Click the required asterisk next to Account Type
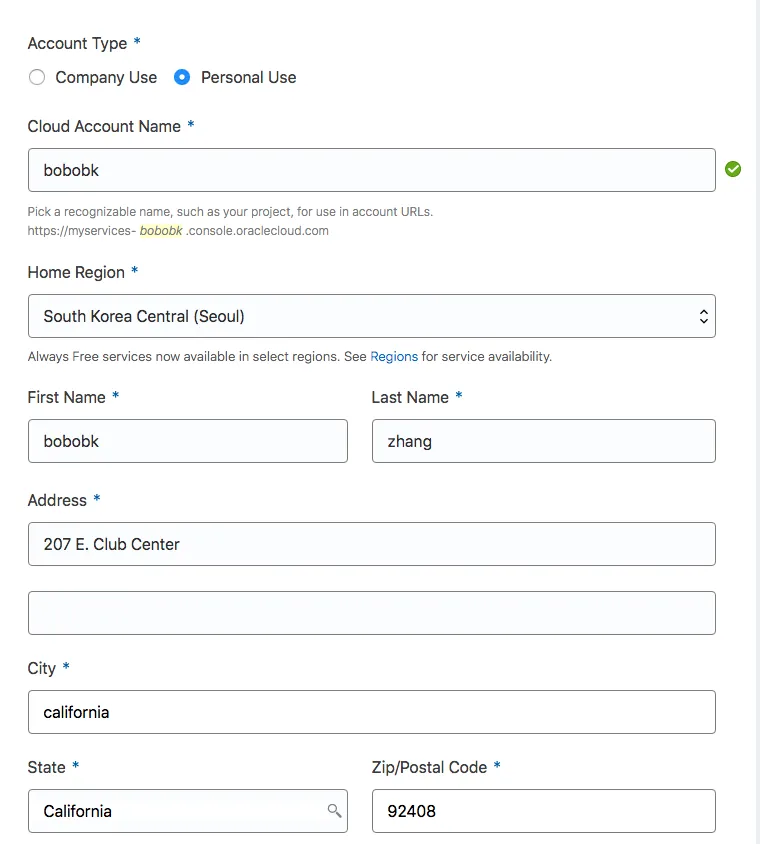 [136, 43]
